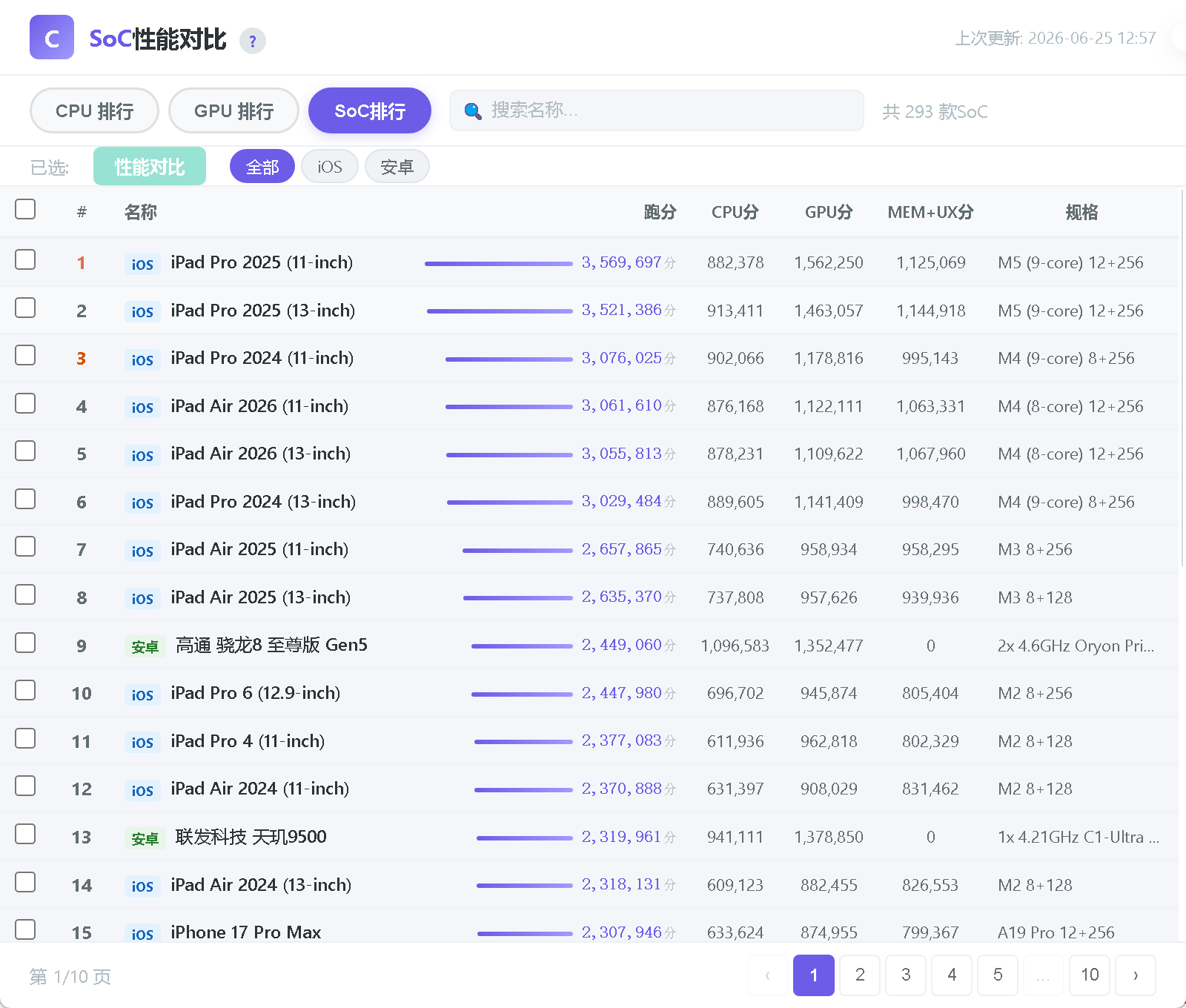1186x1008 pixels.
Task: Switch to the CPU 排行 tab
Action: 94,110
